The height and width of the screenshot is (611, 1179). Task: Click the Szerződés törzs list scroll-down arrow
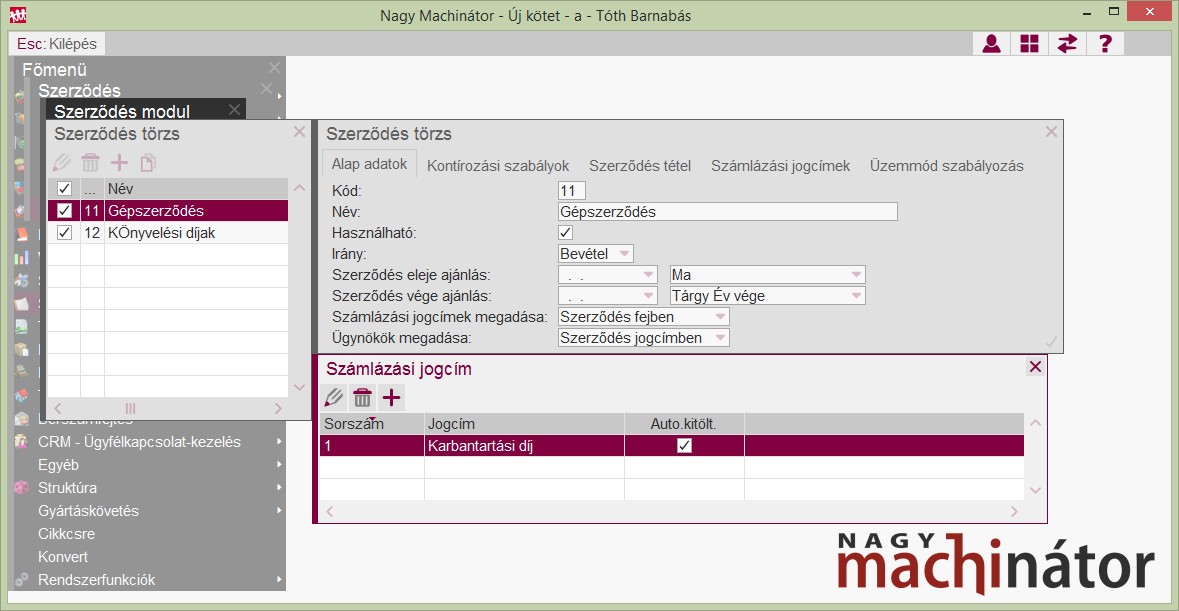tap(299, 388)
